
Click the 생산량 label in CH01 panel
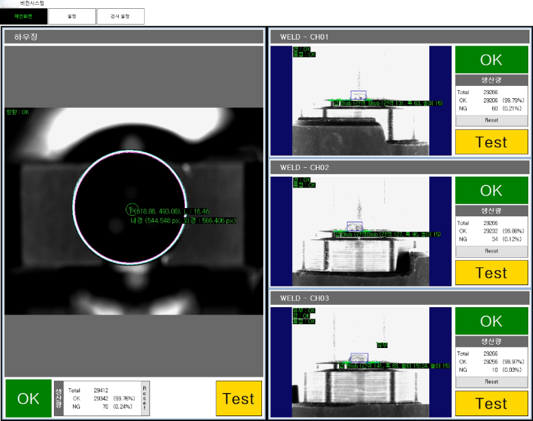click(x=491, y=80)
